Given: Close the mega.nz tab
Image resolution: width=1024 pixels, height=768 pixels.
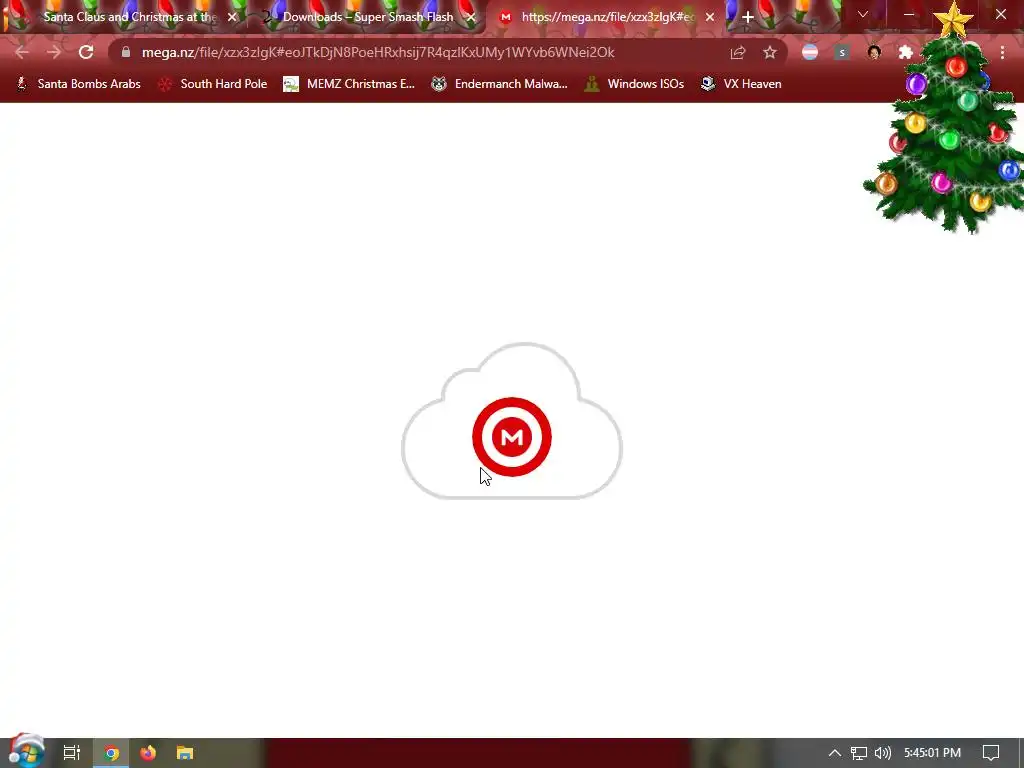Looking at the screenshot, I should click(710, 17).
